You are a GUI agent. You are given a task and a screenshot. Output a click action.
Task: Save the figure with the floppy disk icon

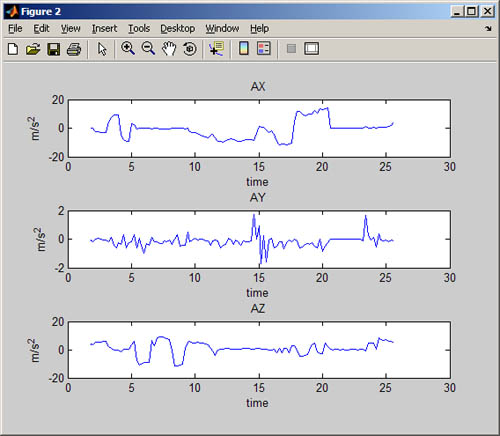54,49
